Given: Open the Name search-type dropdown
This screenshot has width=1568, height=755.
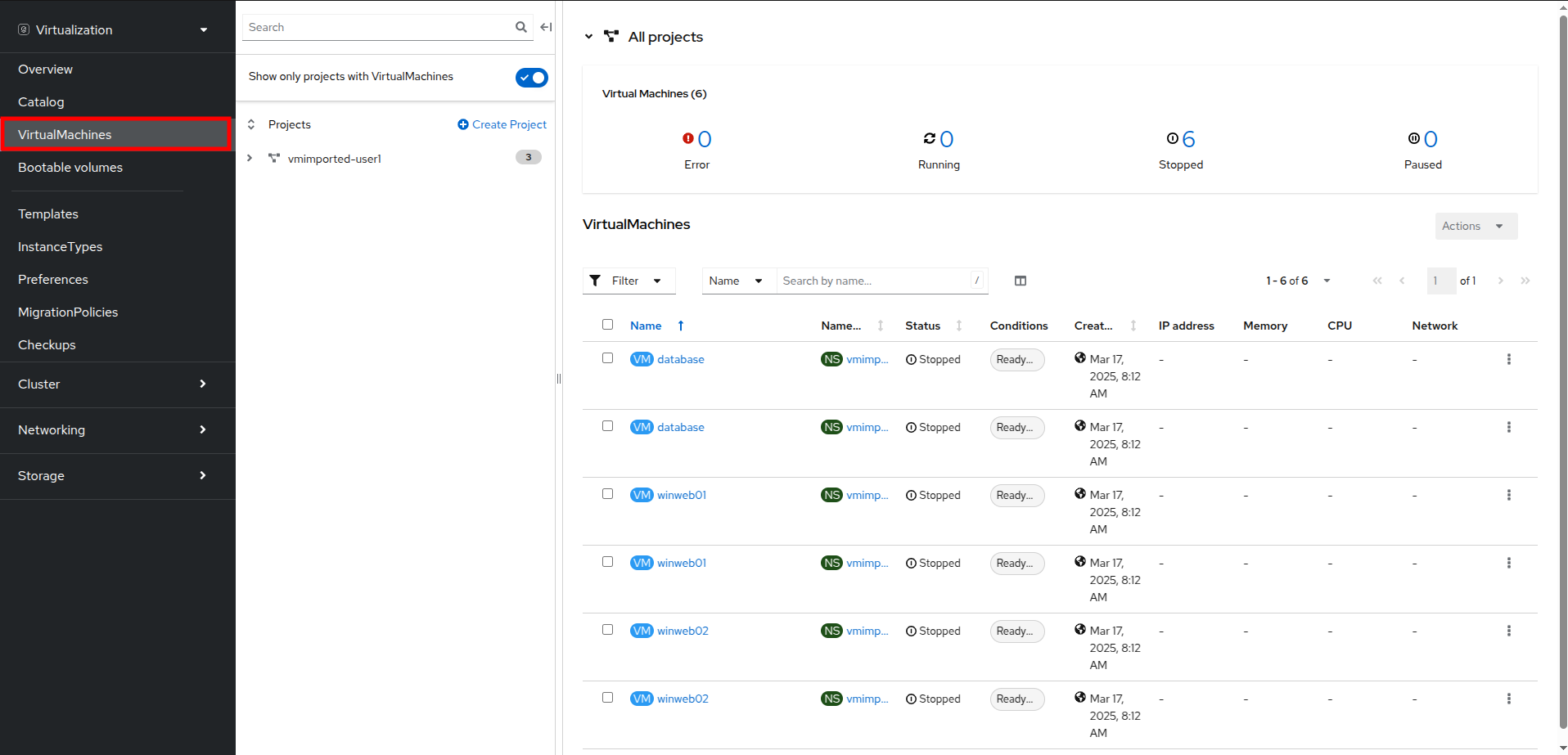Looking at the screenshot, I should (x=736, y=281).
